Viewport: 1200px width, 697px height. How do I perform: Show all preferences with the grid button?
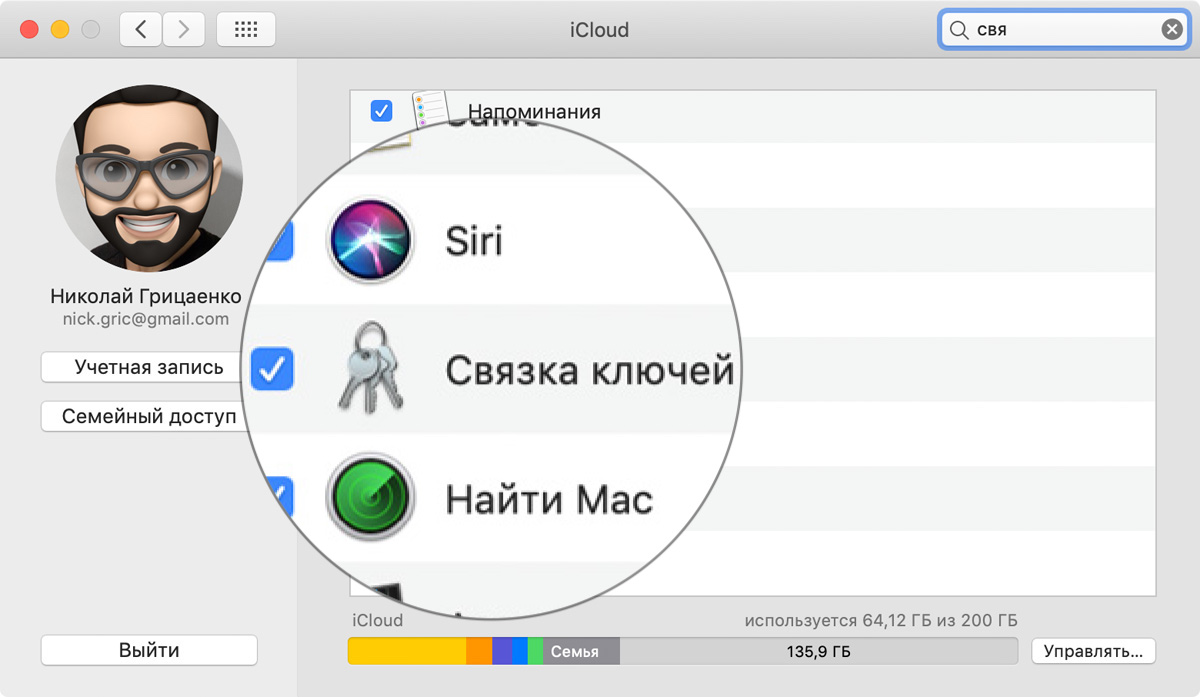pyautogui.click(x=246, y=30)
